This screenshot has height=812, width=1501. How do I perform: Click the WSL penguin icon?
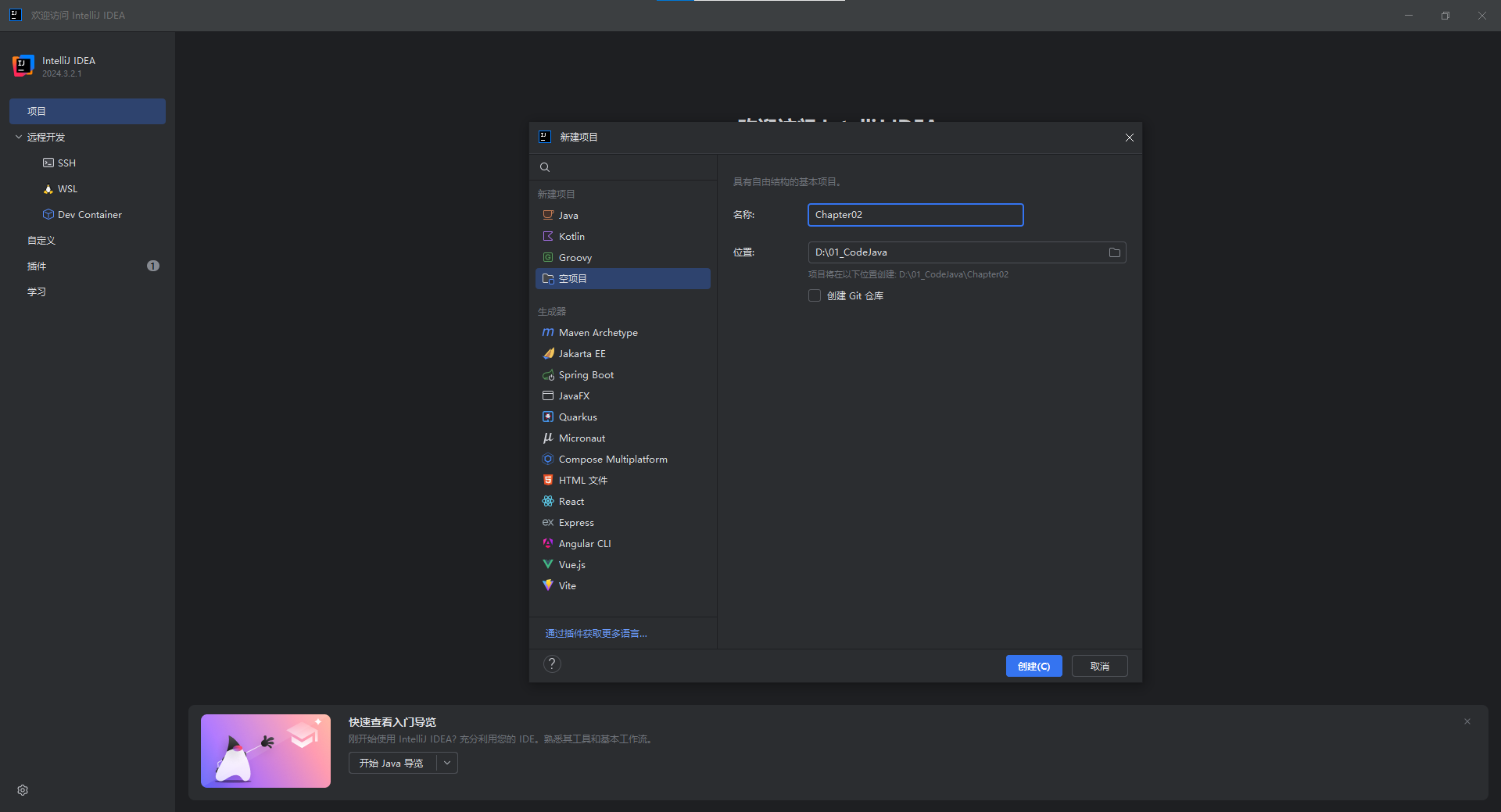click(48, 188)
